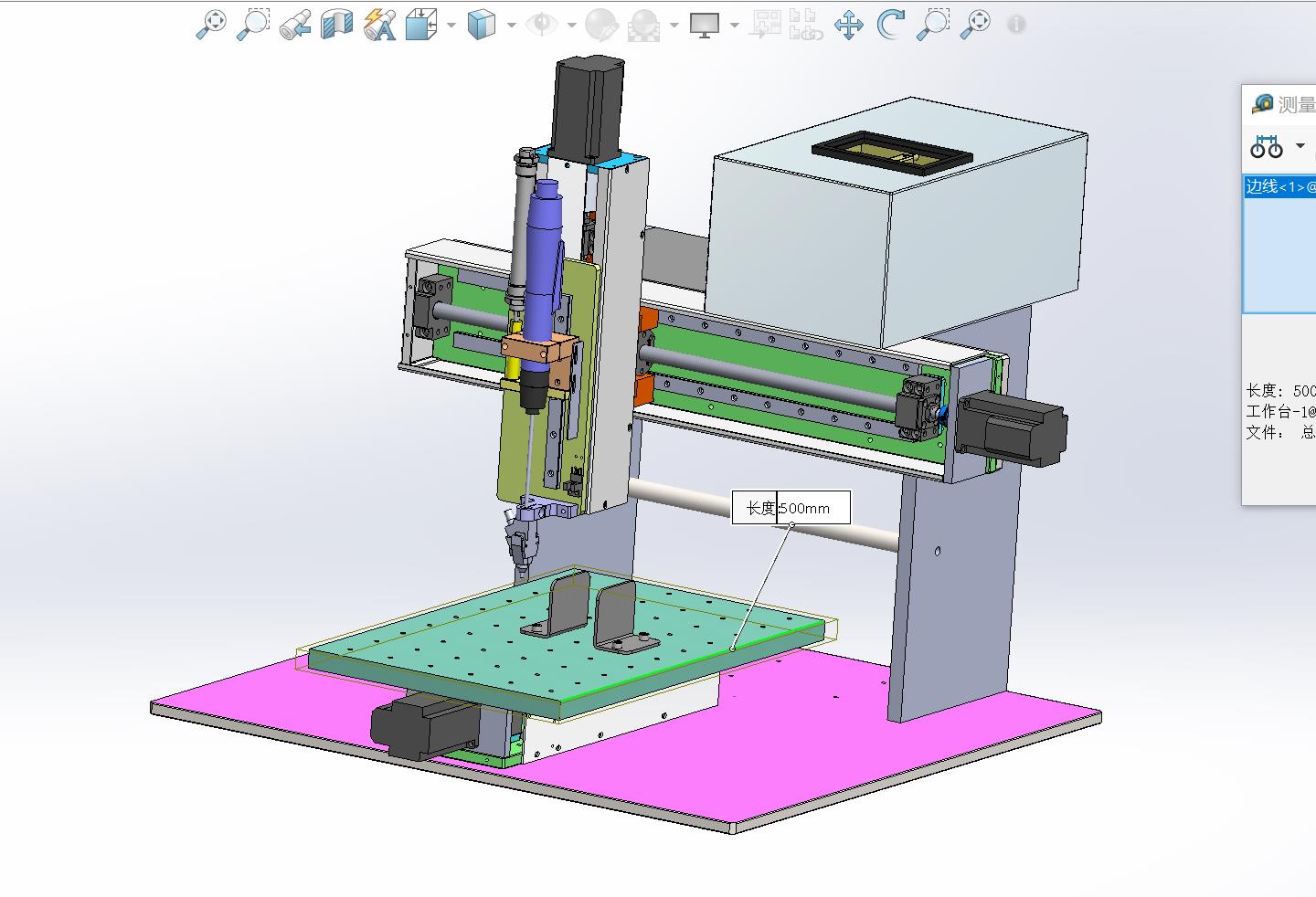Viewport: 1316px width, 897px height.
Task: Go back to the Previous View
Action: 294,25
